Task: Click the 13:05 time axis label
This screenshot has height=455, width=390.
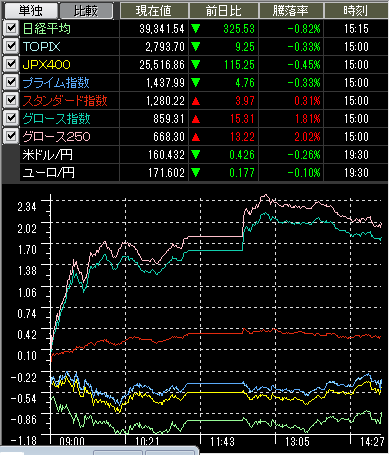Action: click(297, 442)
